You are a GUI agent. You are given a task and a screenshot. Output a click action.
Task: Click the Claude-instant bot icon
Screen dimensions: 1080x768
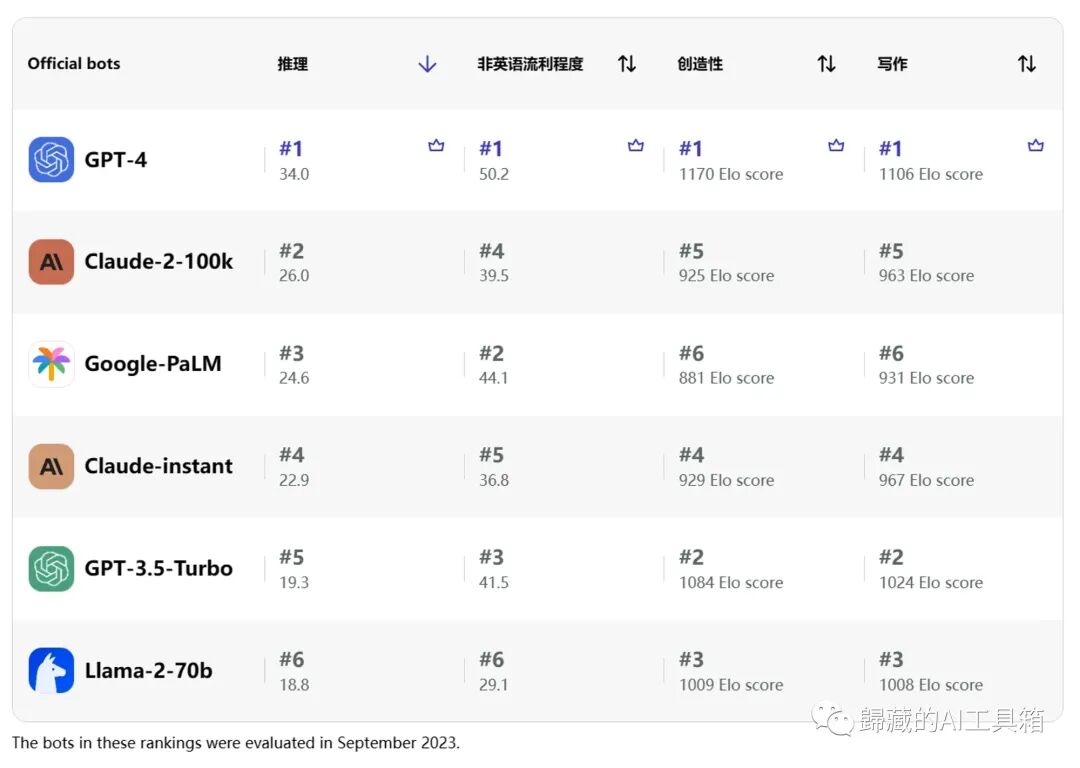pos(51,466)
